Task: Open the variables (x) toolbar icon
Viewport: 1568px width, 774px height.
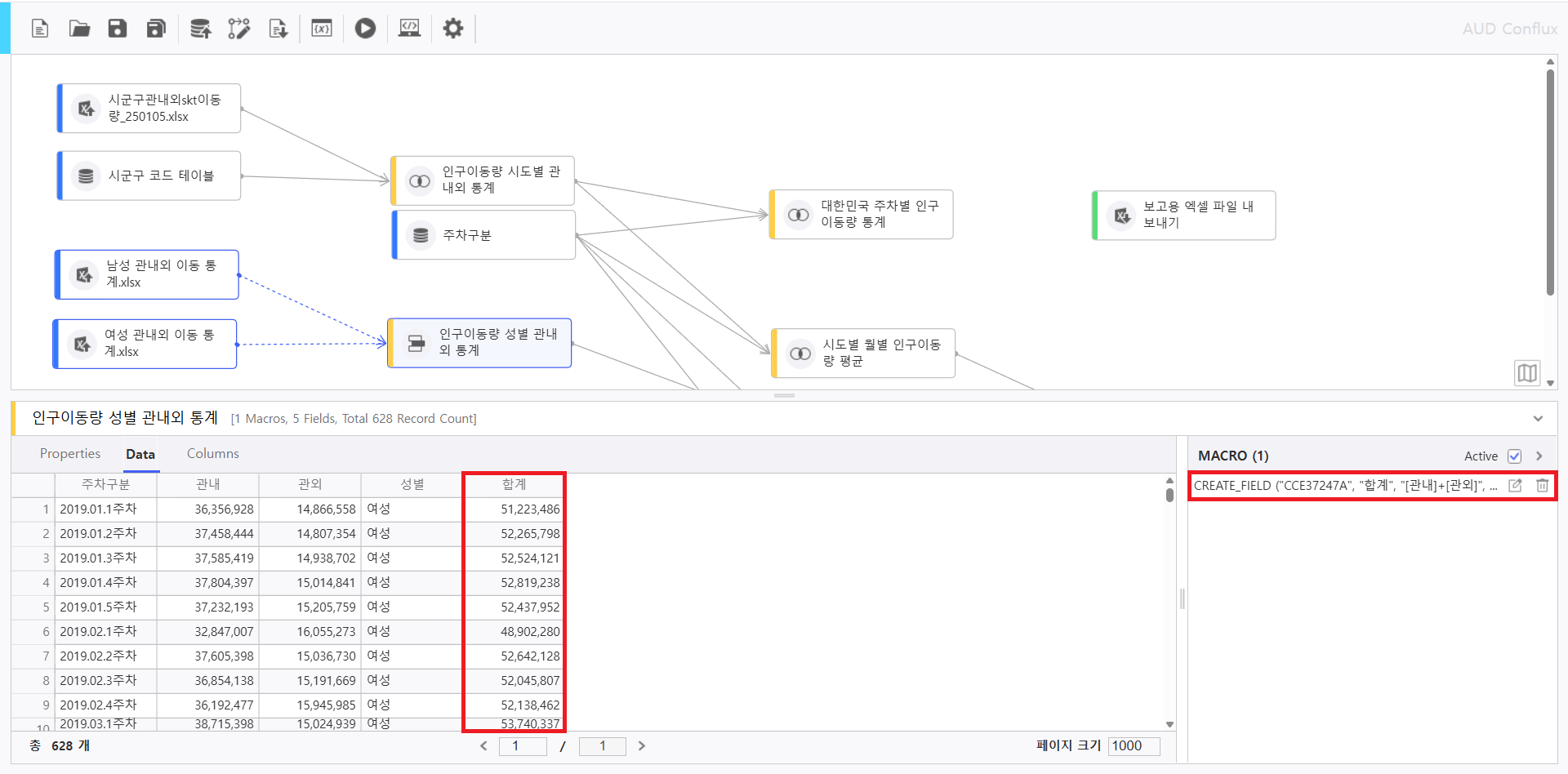Action: tap(322, 29)
